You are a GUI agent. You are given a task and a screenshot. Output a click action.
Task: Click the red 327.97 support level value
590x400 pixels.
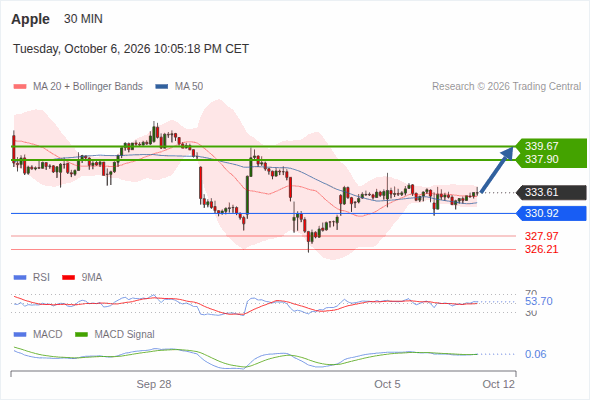541,236
